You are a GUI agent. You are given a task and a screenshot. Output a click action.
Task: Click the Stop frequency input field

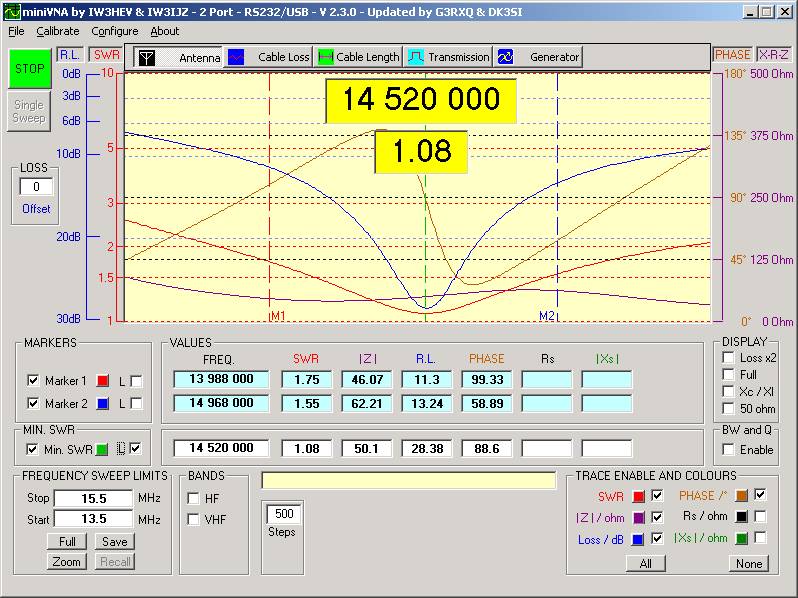[x=93, y=498]
